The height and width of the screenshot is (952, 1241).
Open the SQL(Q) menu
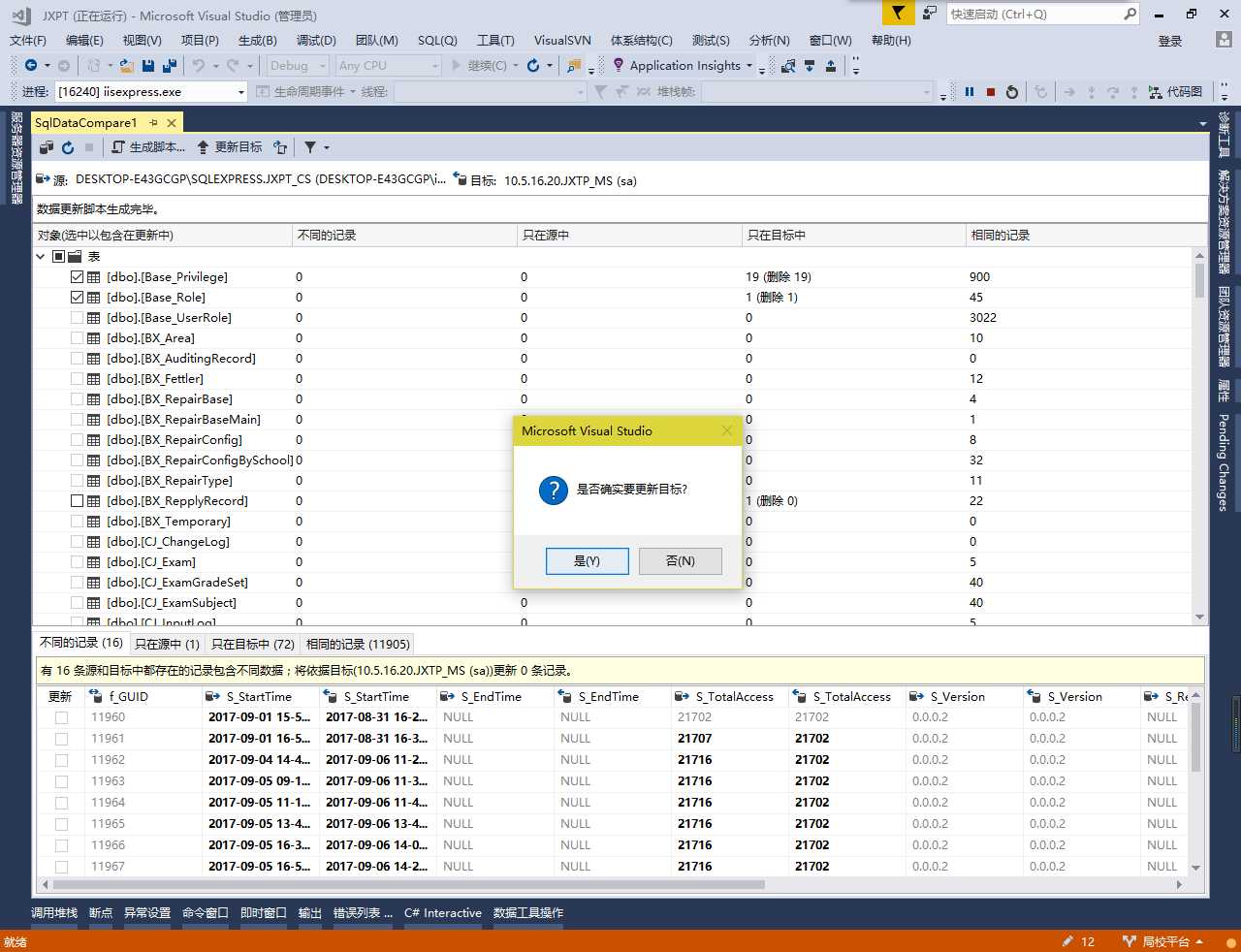click(x=437, y=40)
